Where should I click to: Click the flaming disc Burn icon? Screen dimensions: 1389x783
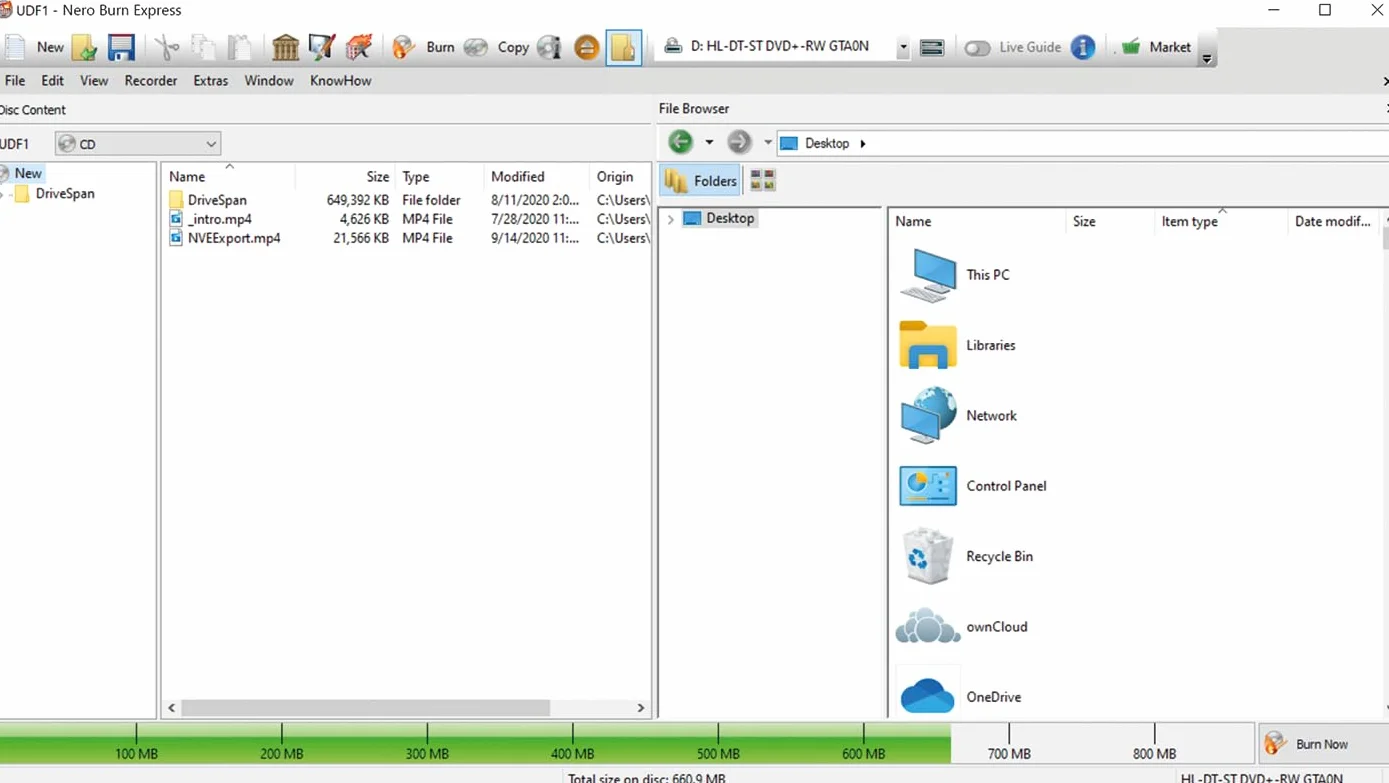coord(404,47)
